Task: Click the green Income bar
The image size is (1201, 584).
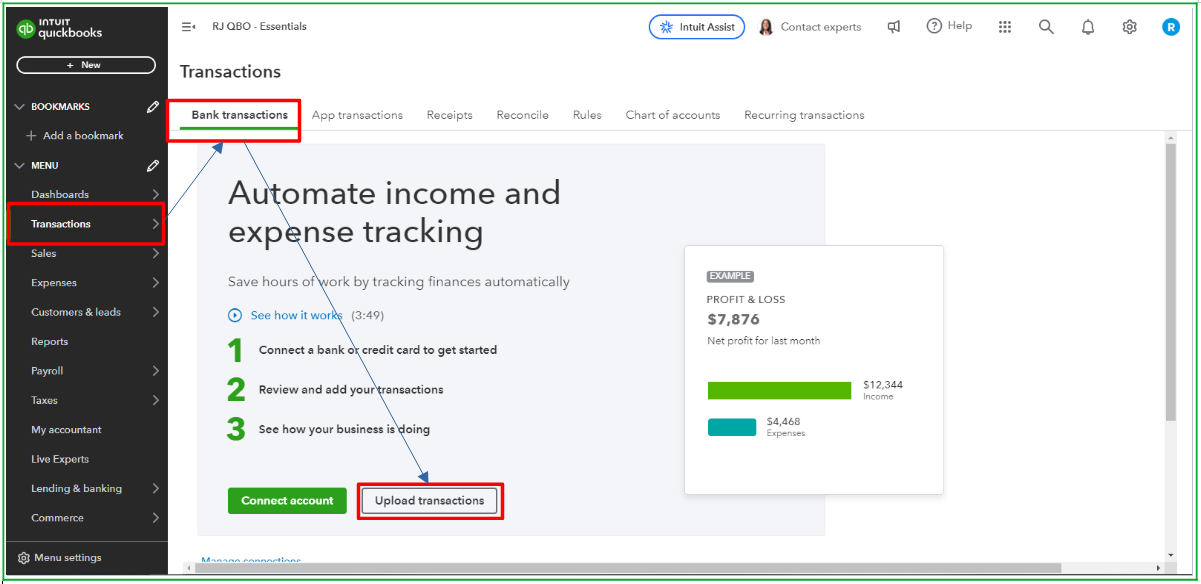Action: point(779,389)
